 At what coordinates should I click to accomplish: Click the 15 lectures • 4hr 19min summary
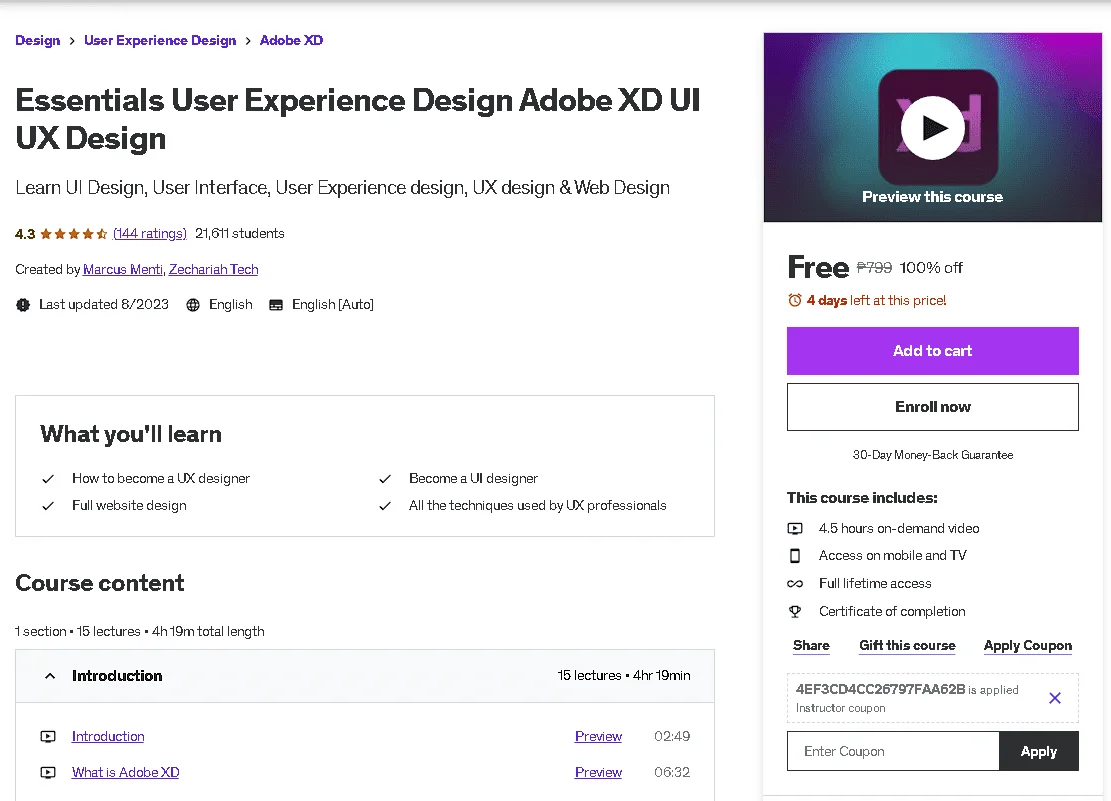pos(624,676)
